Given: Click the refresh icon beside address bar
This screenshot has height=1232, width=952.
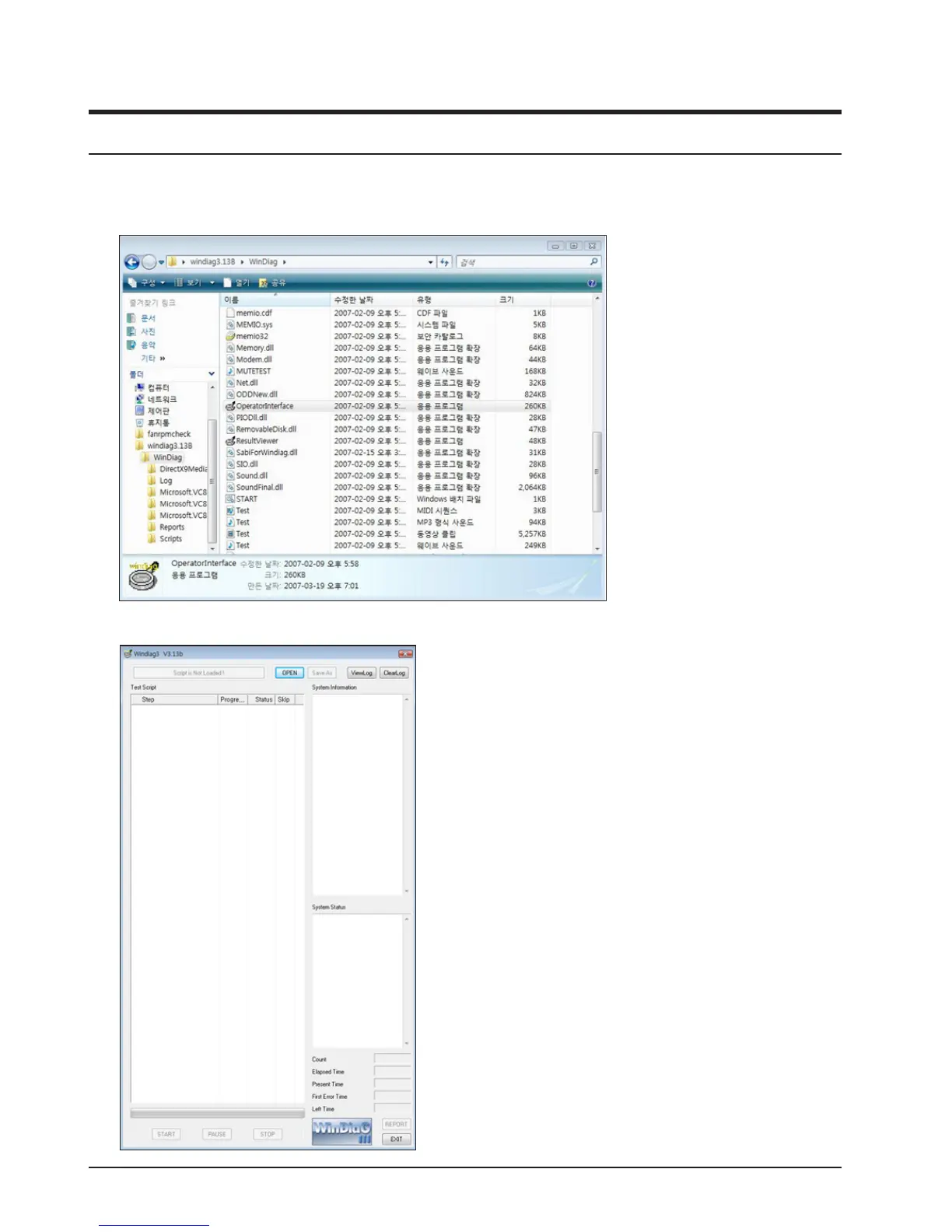Looking at the screenshot, I should (444, 262).
